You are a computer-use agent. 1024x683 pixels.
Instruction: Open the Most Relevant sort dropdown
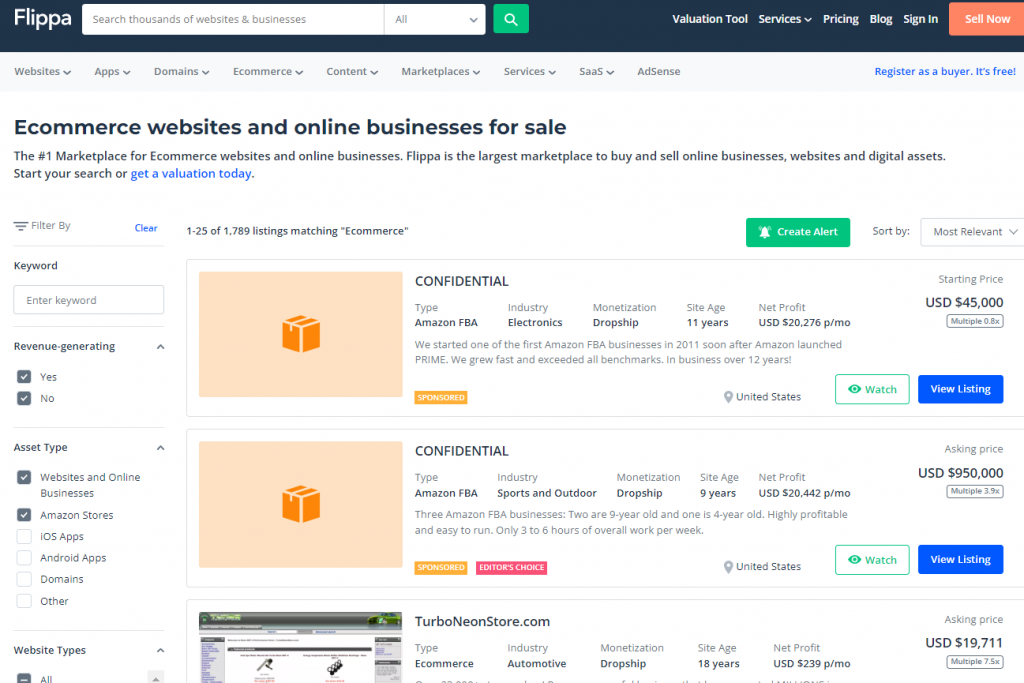973,232
